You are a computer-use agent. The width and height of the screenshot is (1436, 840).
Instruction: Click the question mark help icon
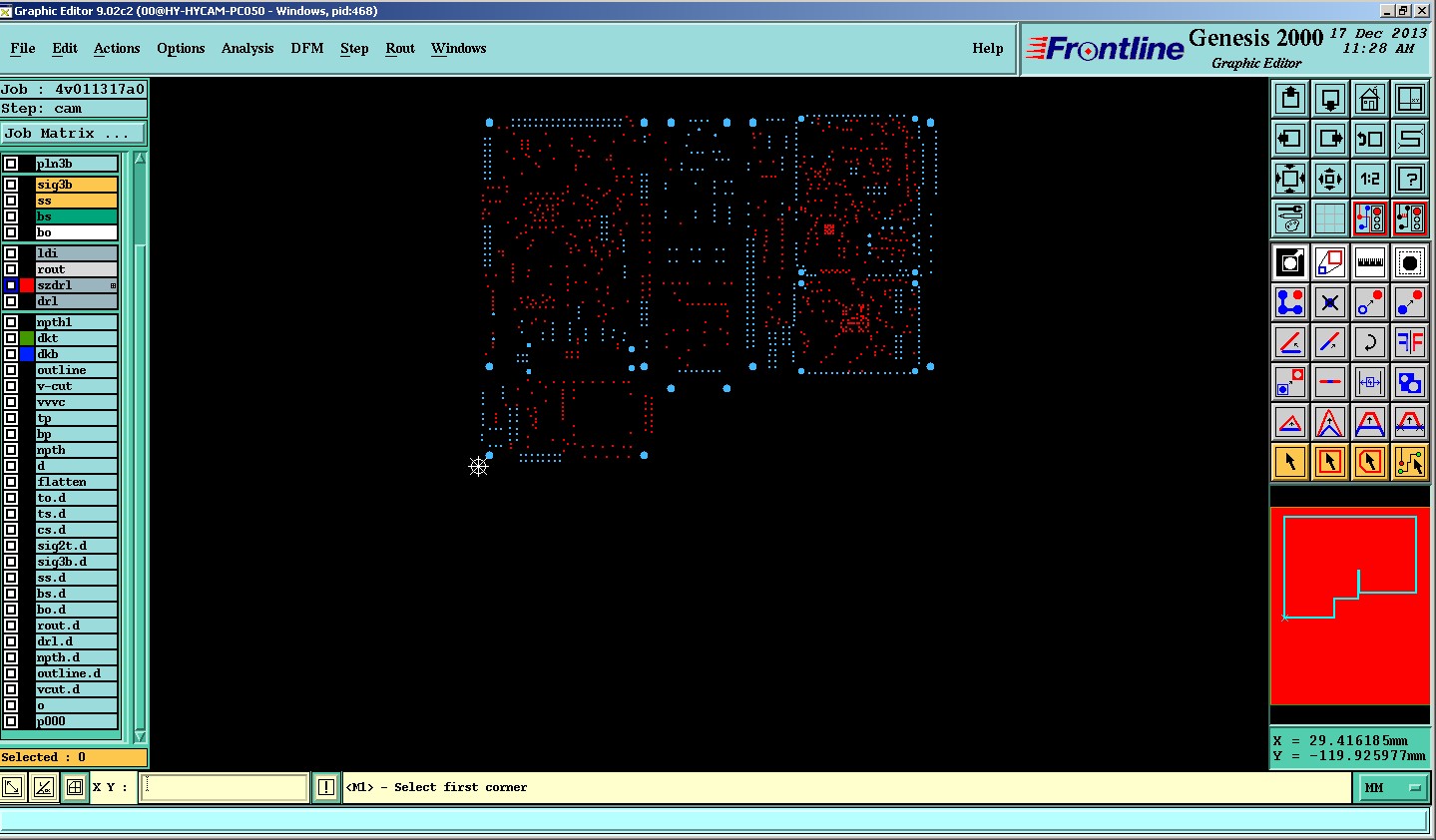1410,179
